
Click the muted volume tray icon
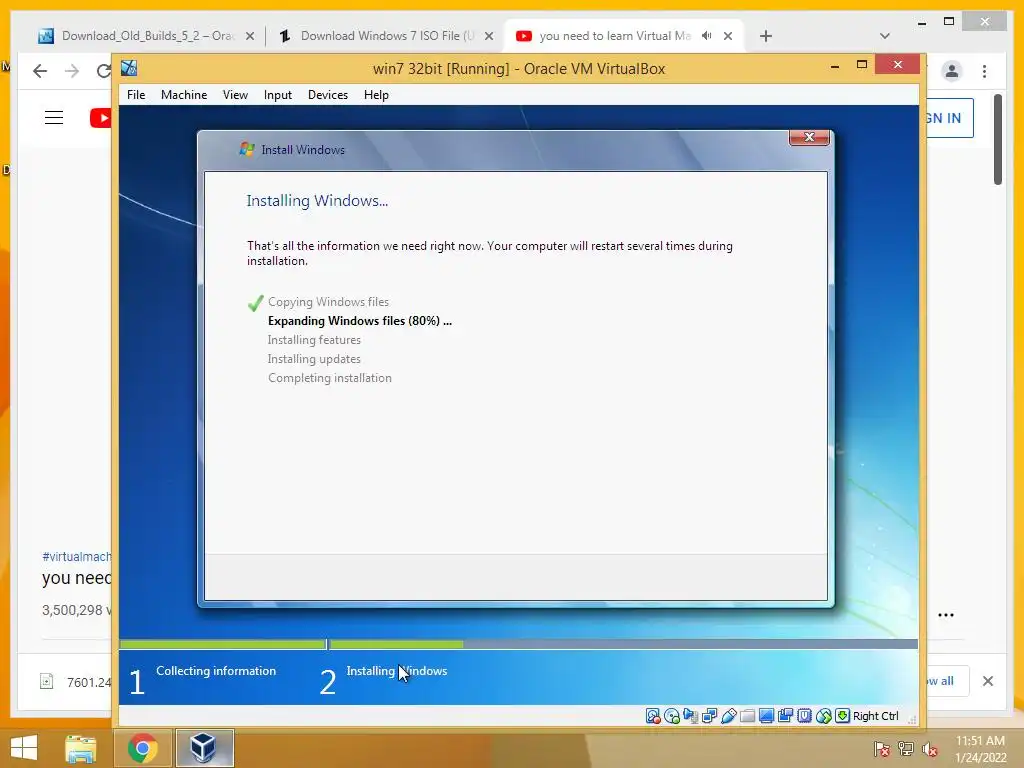[930, 749]
